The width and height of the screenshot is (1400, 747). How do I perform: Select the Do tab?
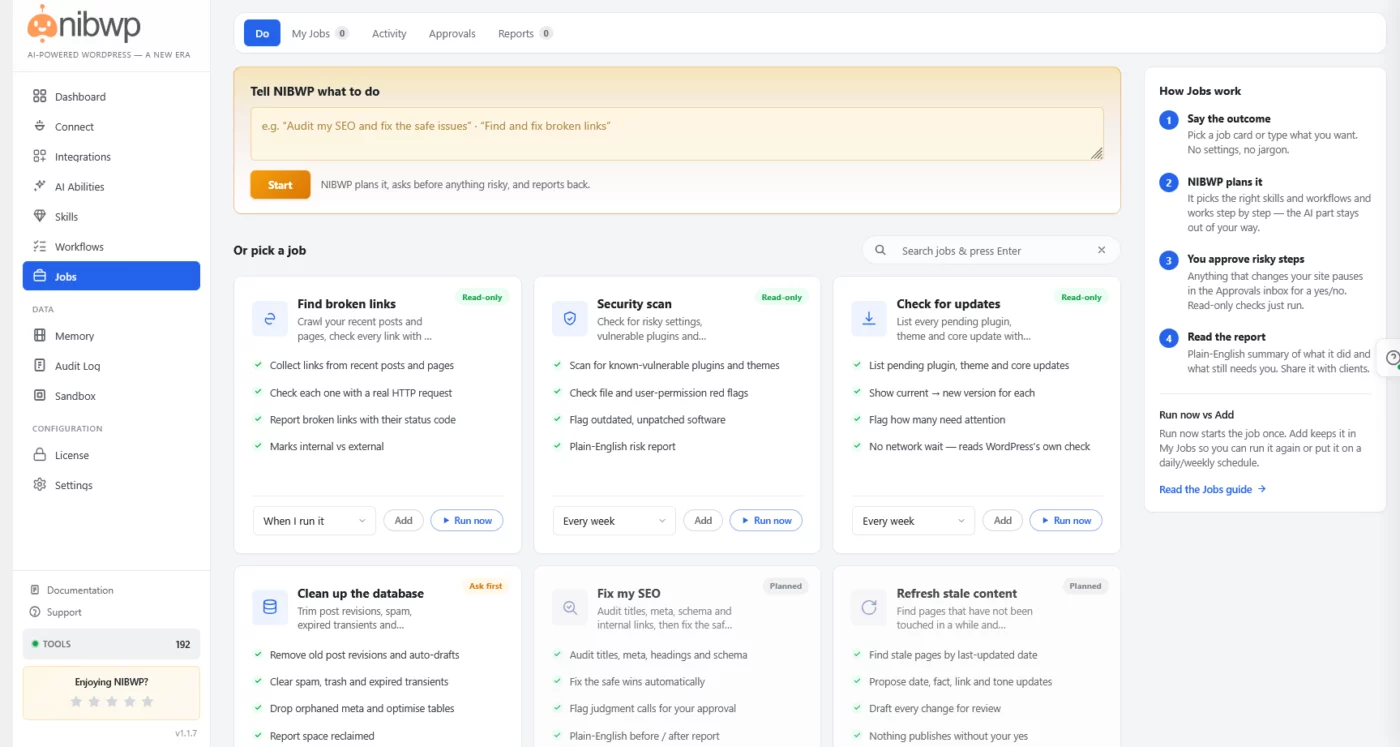click(262, 33)
